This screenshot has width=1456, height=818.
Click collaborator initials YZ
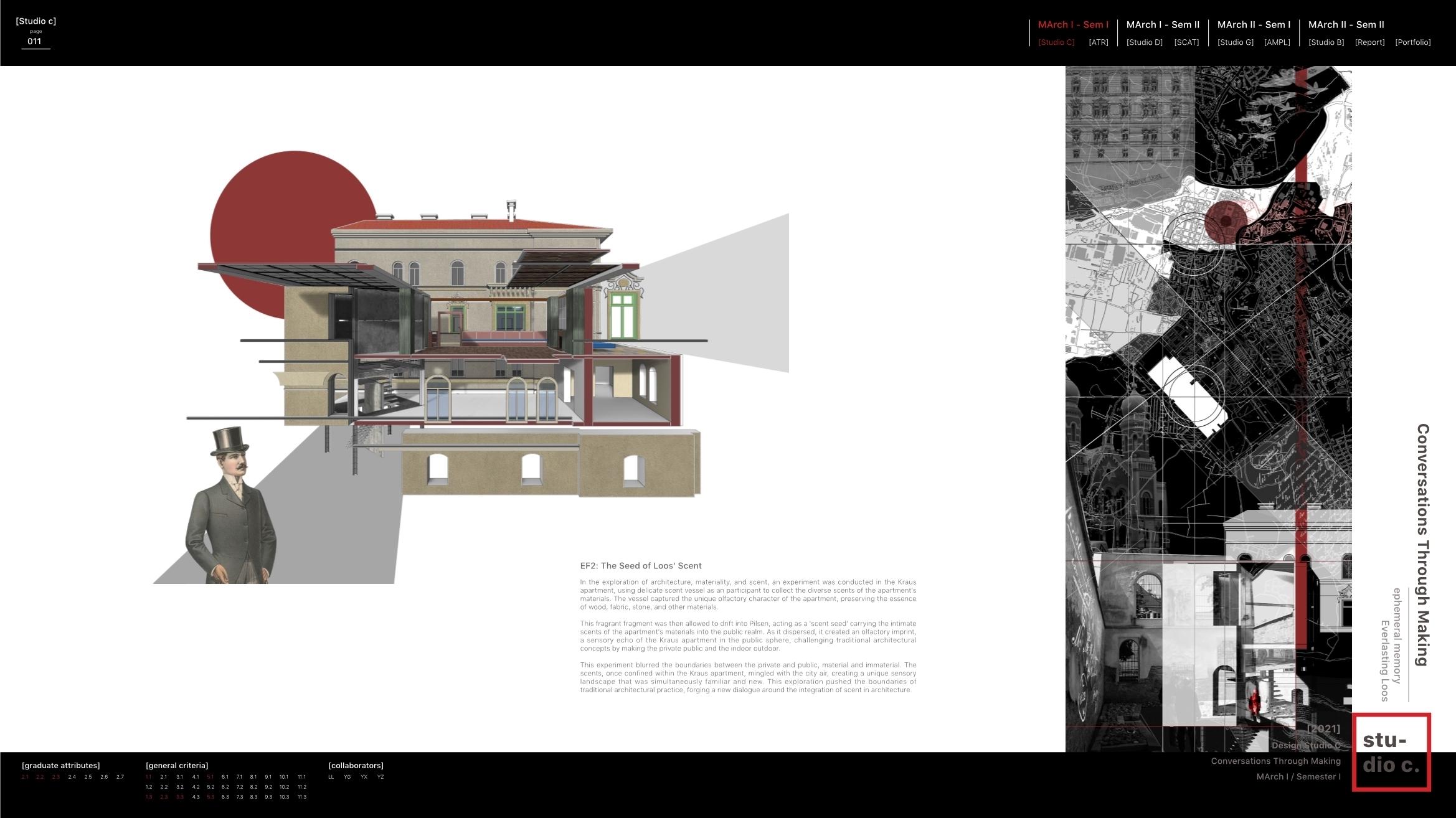click(381, 777)
